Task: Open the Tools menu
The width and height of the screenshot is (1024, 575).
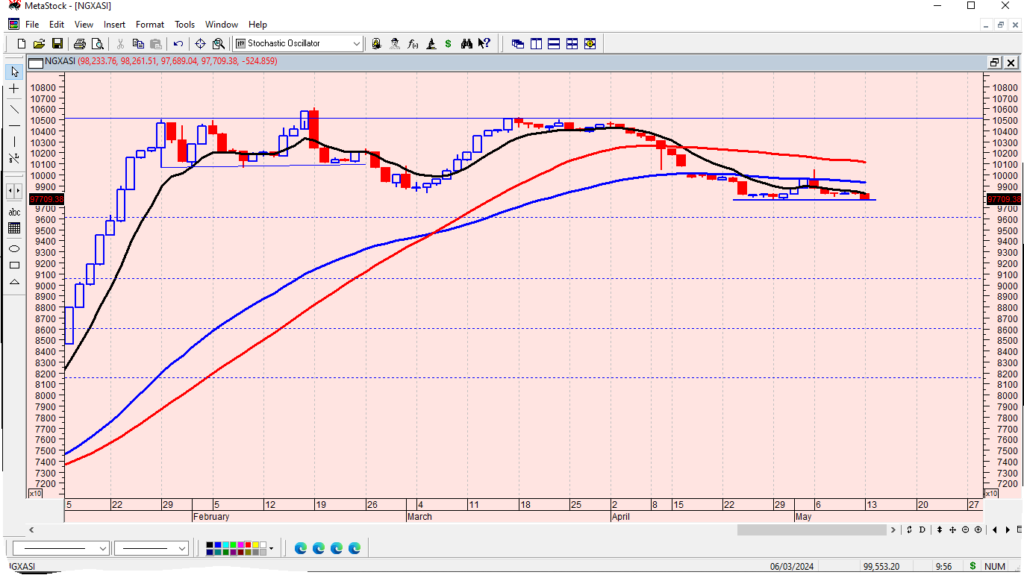Action: [x=185, y=24]
